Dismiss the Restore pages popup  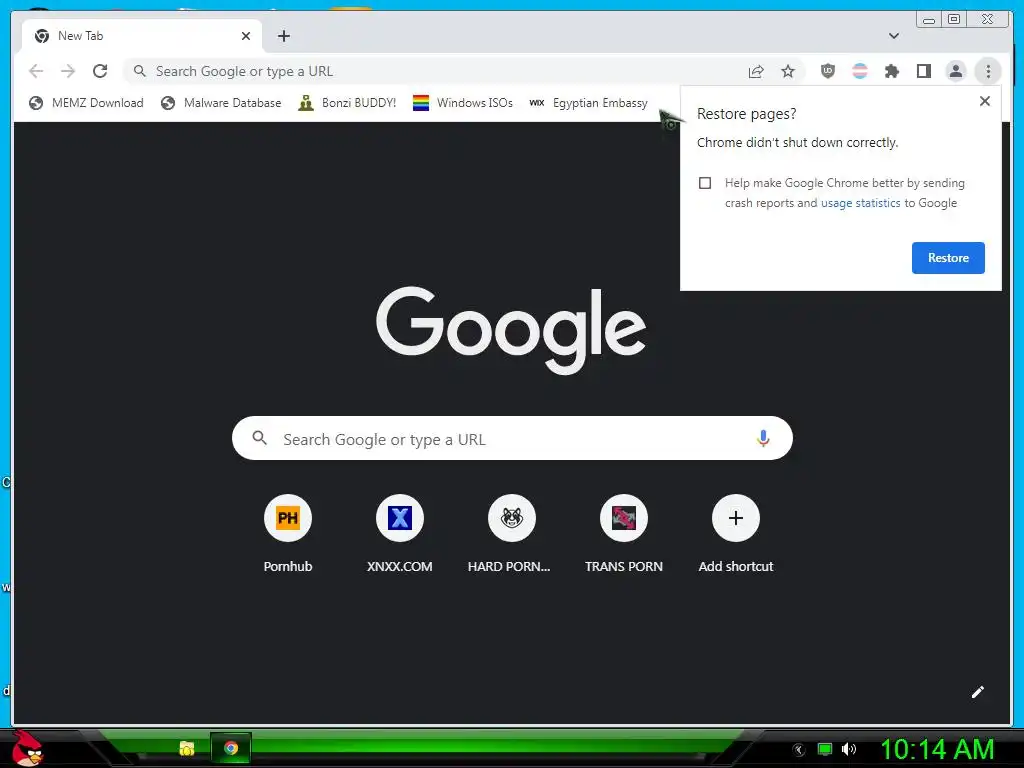coord(985,101)
